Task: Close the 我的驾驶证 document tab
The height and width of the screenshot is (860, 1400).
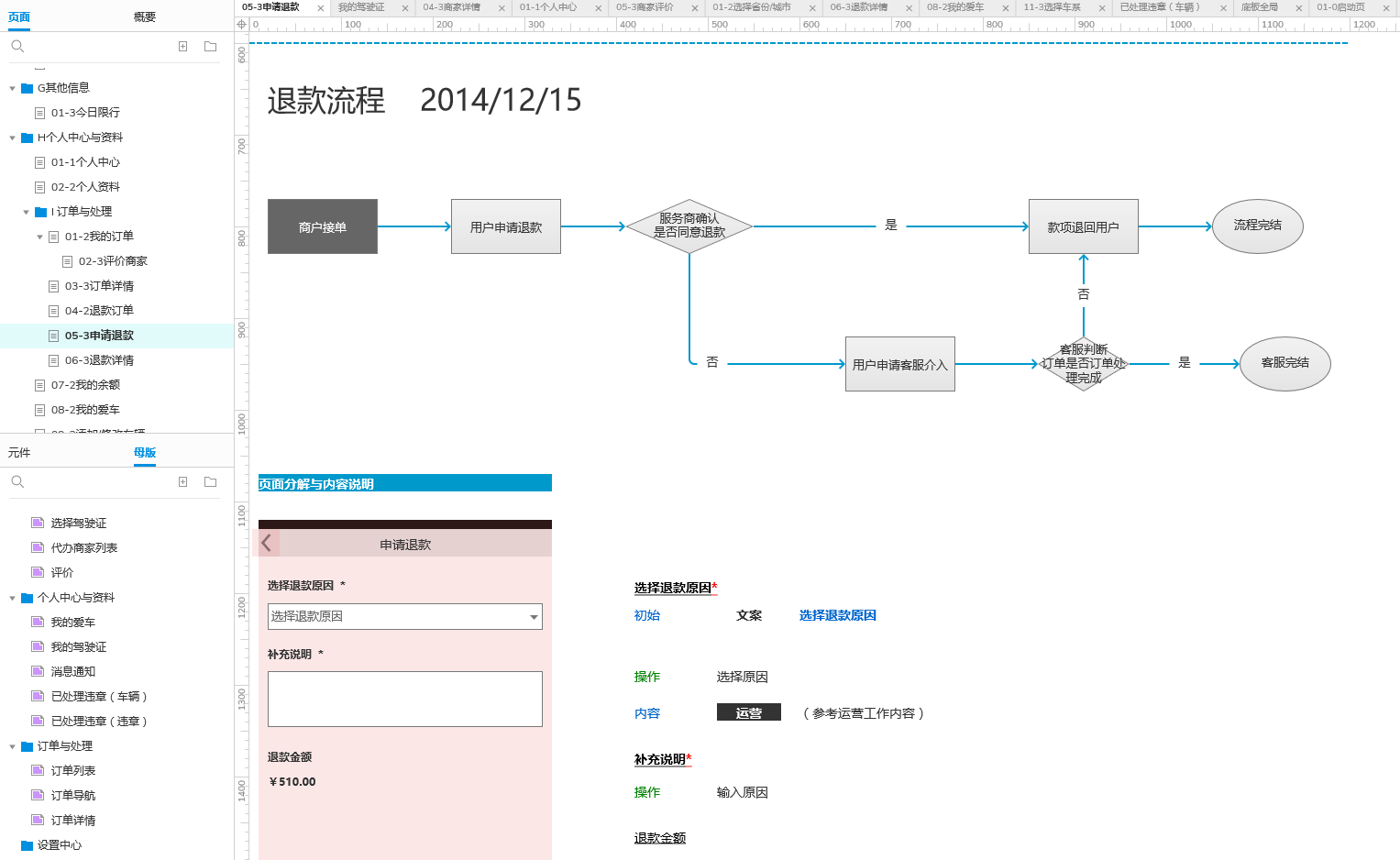Action: [x=405, y=8]
